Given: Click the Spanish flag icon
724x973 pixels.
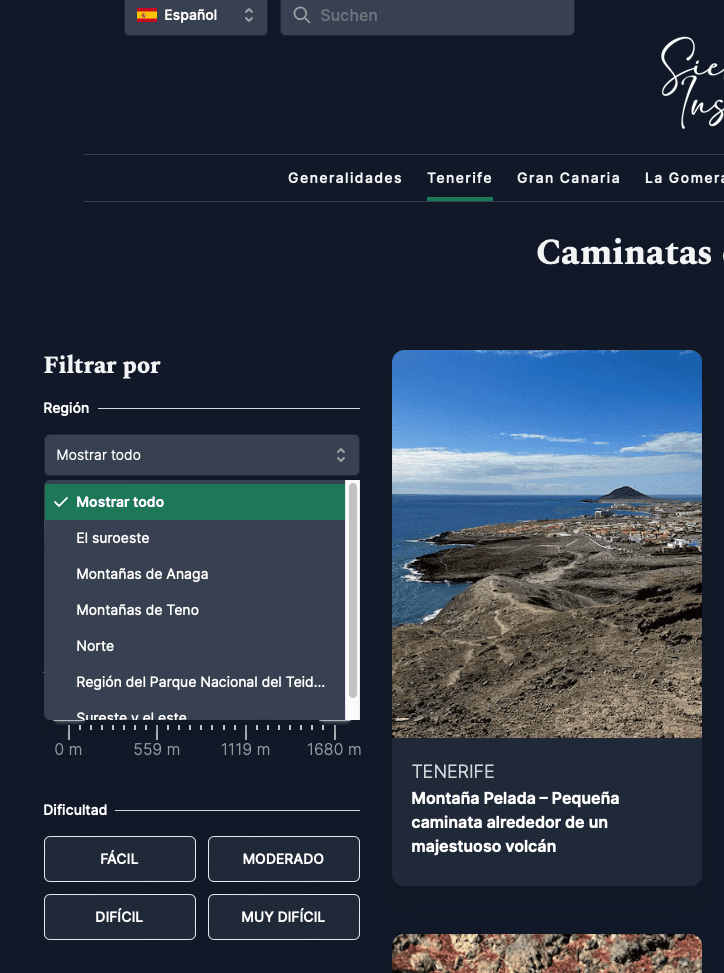Looking at the screenshot, I should click(x=147, y=15).
